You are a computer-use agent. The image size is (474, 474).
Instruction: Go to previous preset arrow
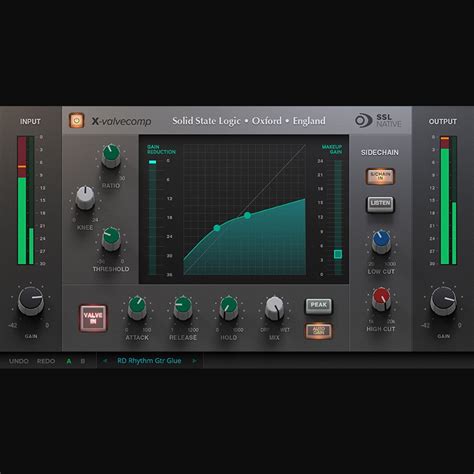click(105, 361)
